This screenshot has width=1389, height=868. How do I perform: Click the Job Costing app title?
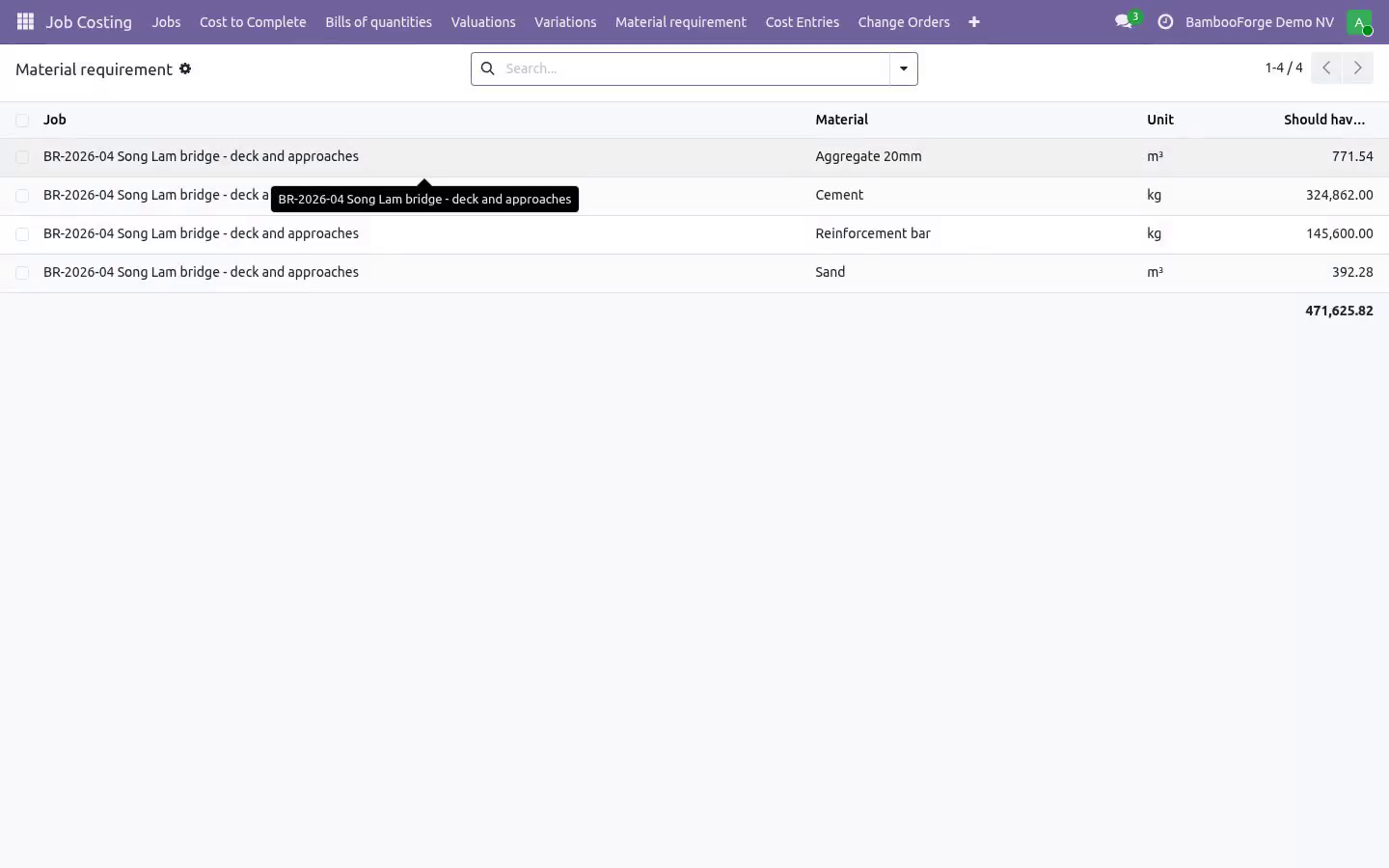tap(89, 21)
